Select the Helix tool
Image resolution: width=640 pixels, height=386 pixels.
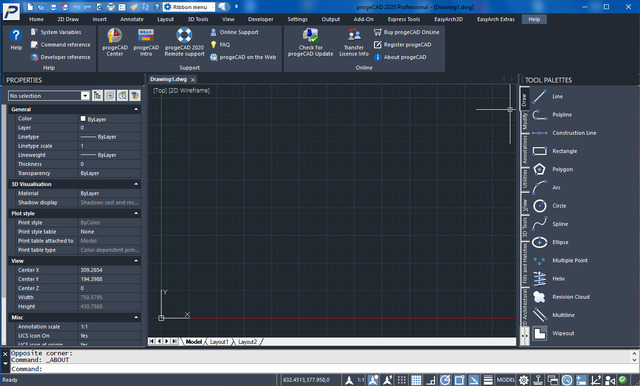[x=548, y=279]
